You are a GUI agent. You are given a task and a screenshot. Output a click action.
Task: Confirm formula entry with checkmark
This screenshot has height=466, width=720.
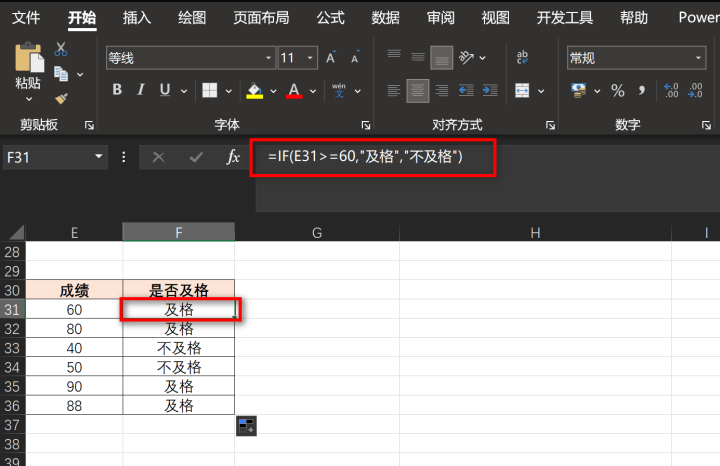click(196, 157)
